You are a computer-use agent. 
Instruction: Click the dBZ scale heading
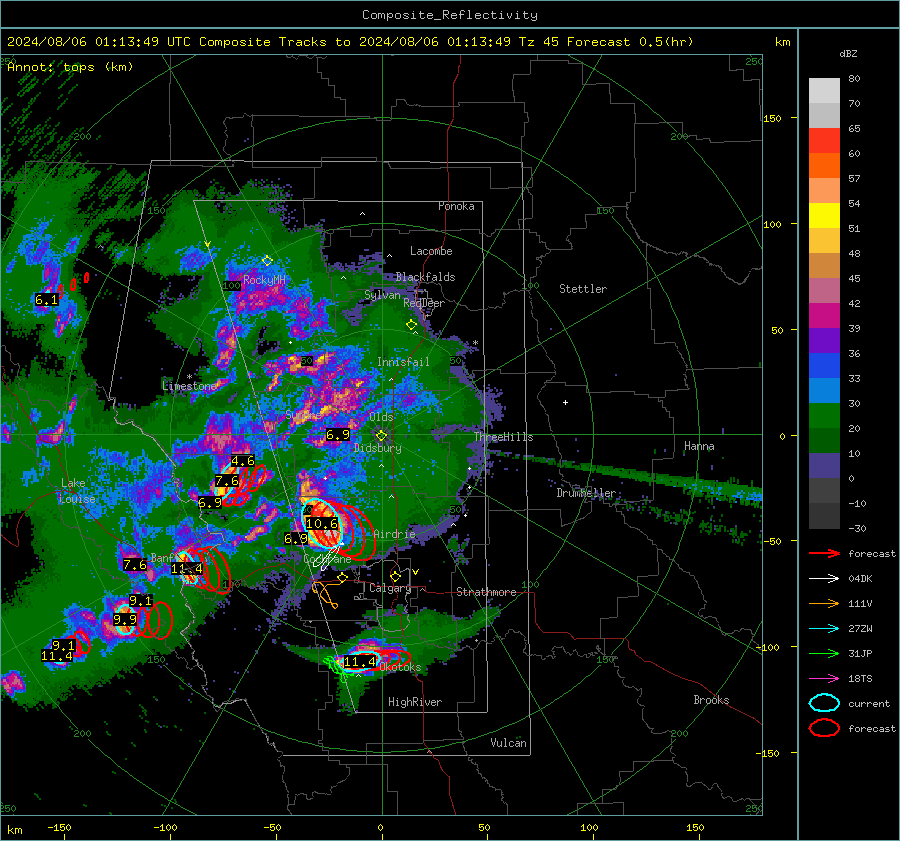click(x=848, y=54)
